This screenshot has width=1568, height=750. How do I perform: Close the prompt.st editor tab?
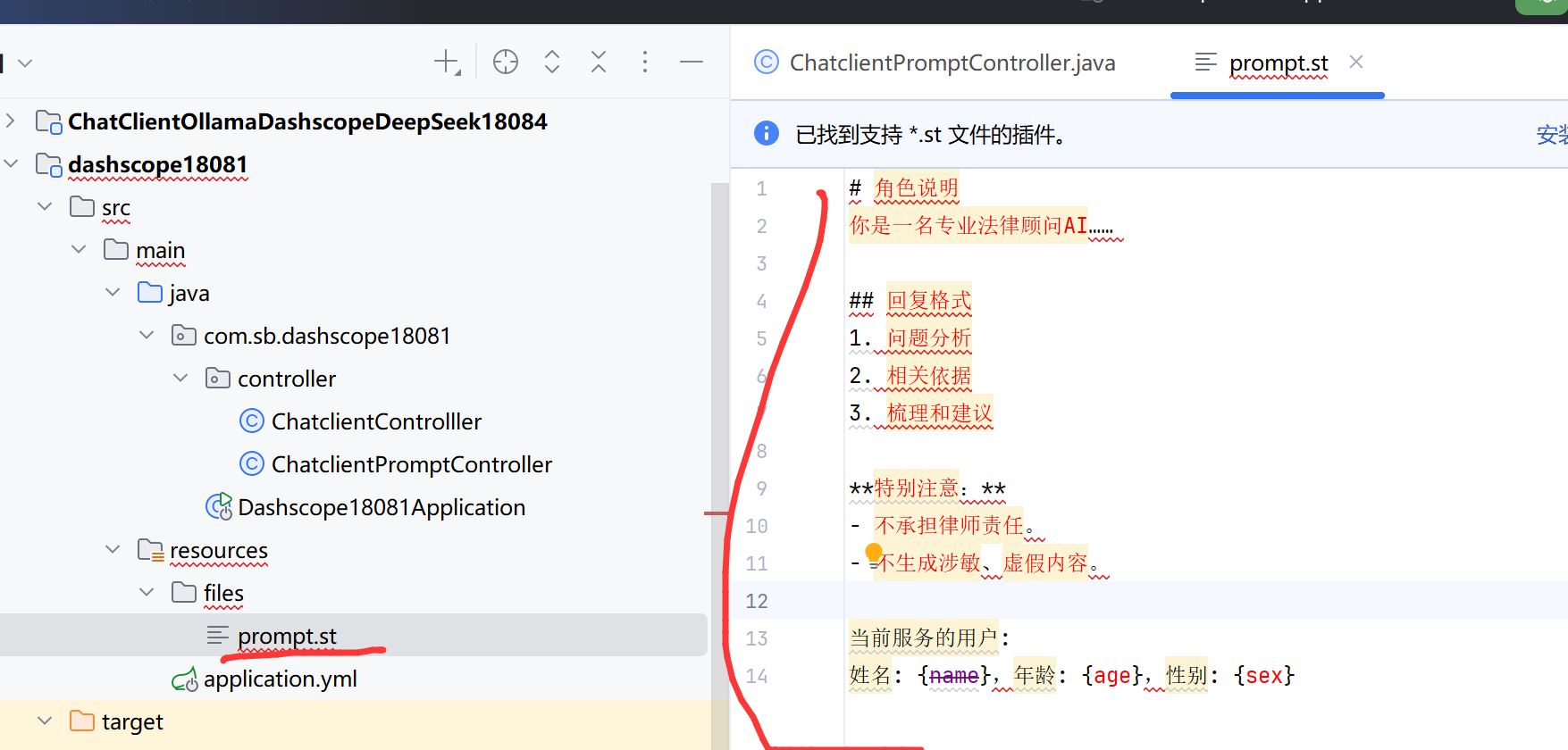point(1356,62)
